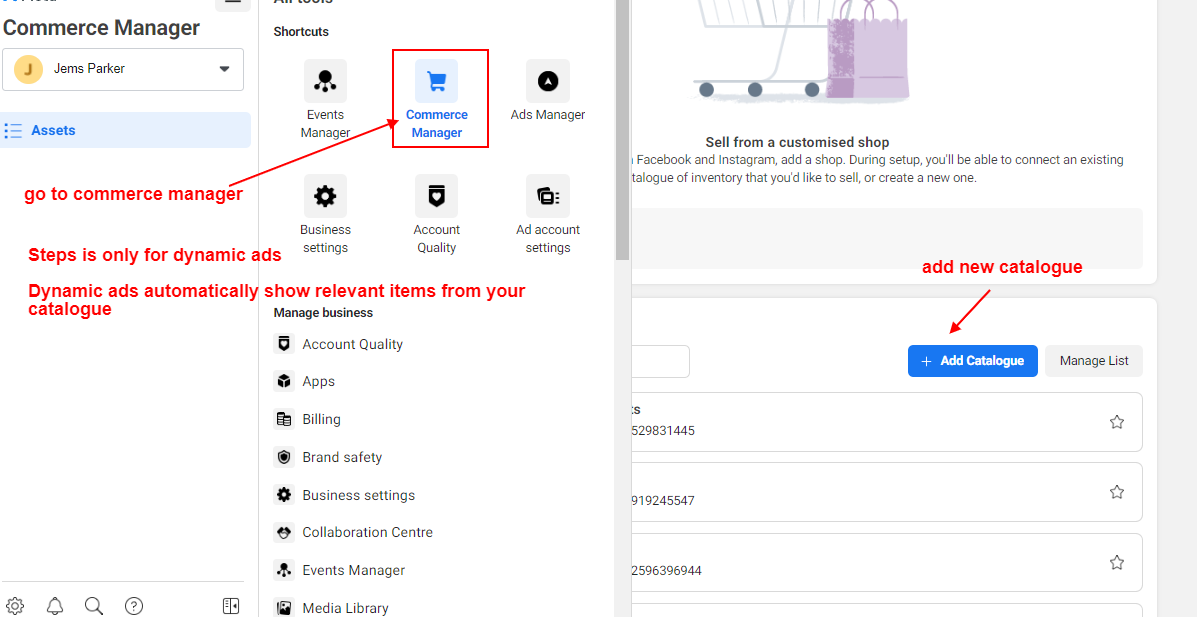Collapse the sidebar using the panel icon

(x=231, y=606)
